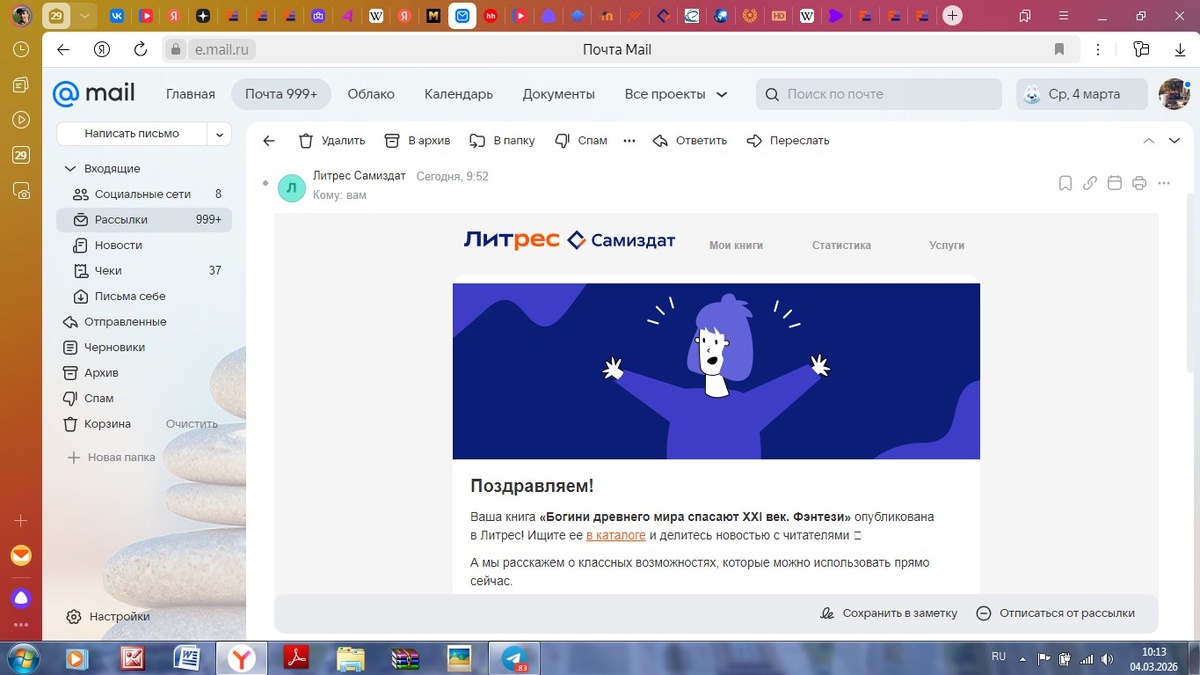The height and width of the screenshot is (675, 1200).
Task: Open Telegram from the taskbar
Action: 514,658
